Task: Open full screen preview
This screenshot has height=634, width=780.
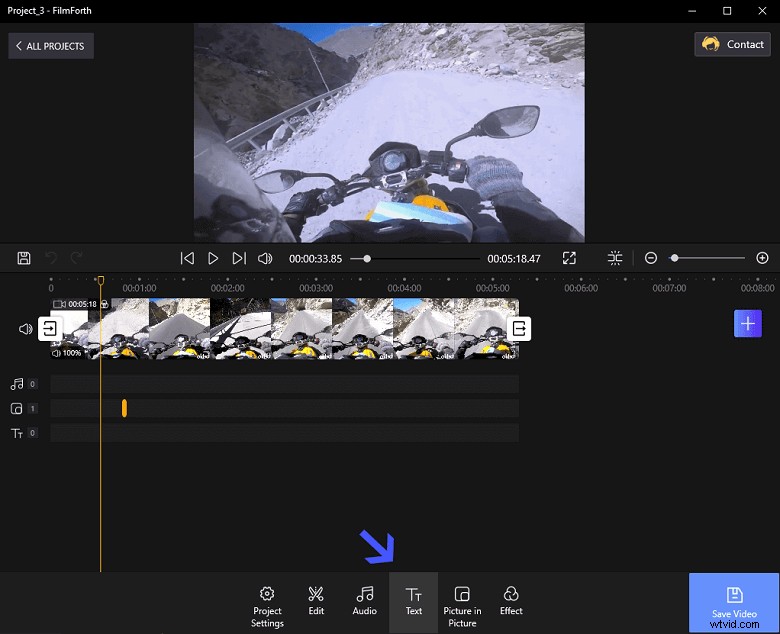Action: 569,258
